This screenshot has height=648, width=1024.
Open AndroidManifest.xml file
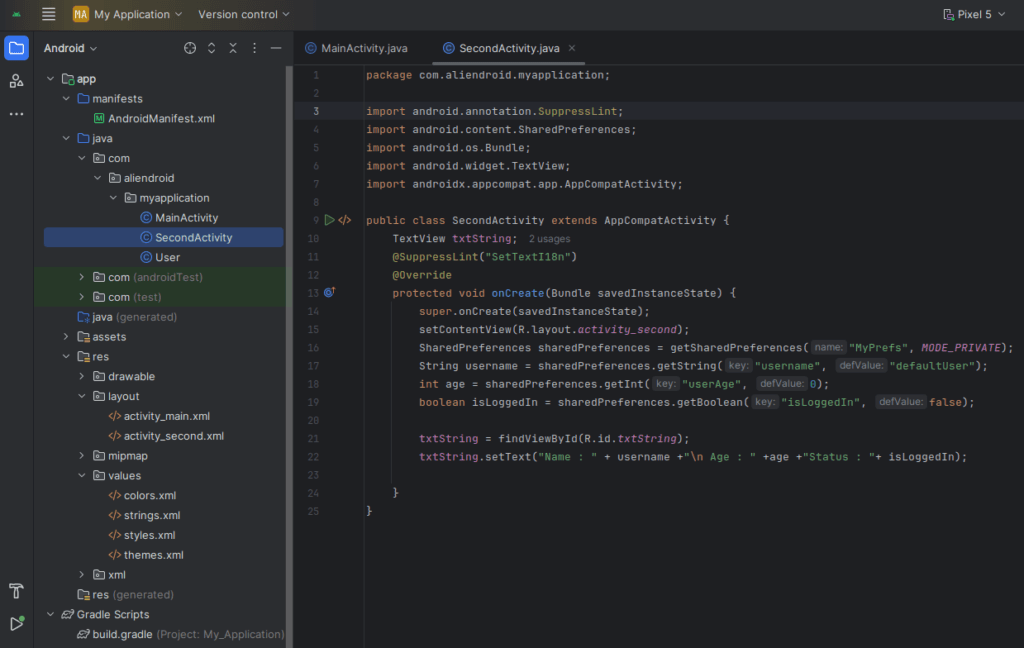153,118
